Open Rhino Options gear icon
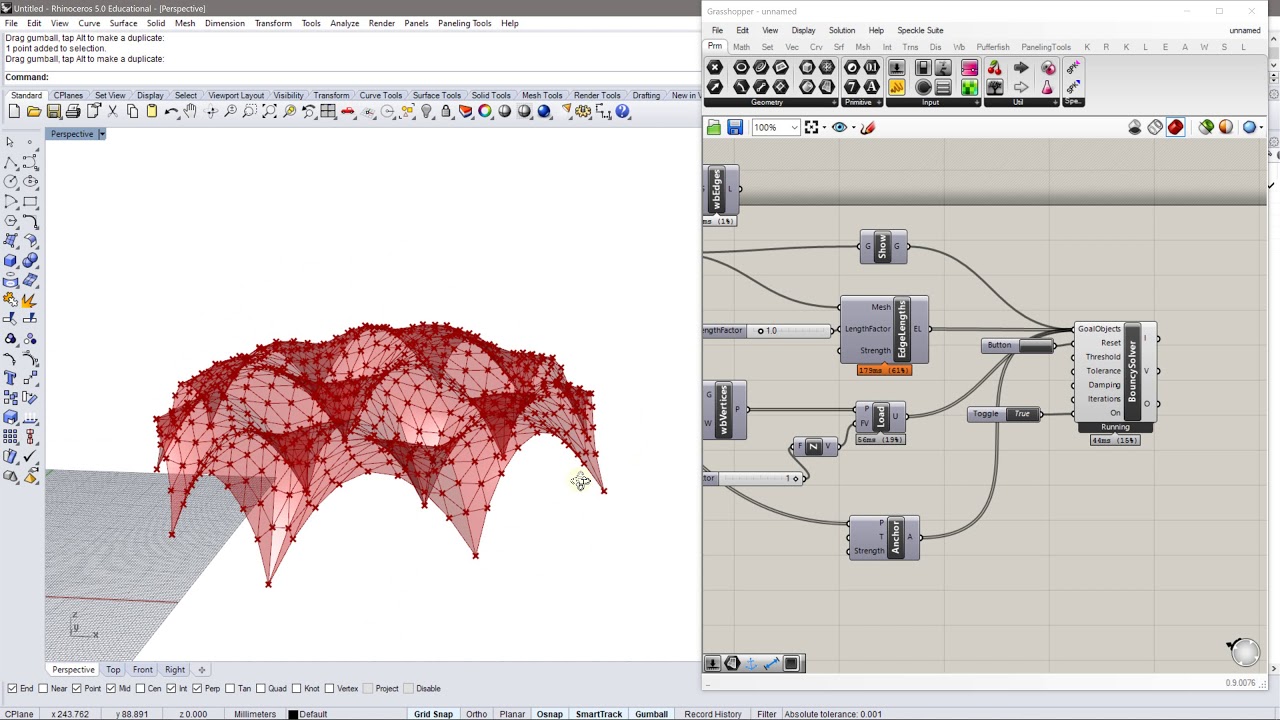The width and height of the screenshot is (1280, 720). 583,112
